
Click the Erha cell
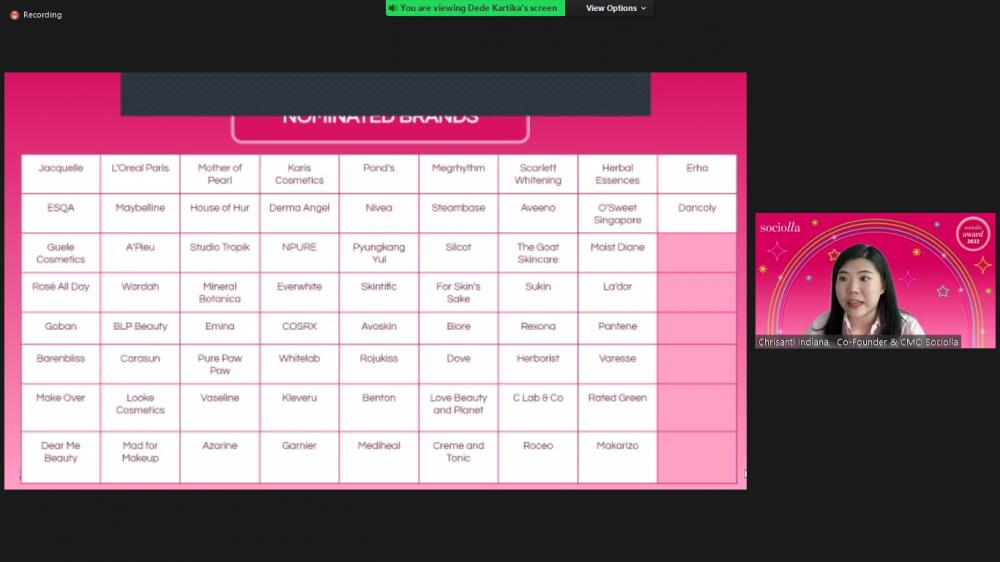(x=697, y=174)
